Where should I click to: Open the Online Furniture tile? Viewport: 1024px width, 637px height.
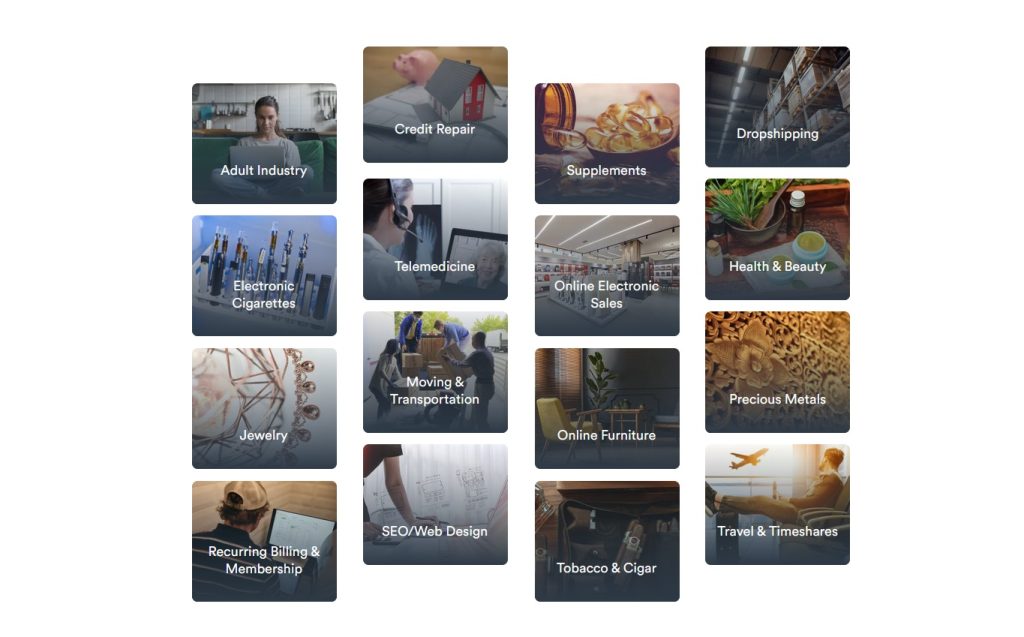[x=607, y=408]
